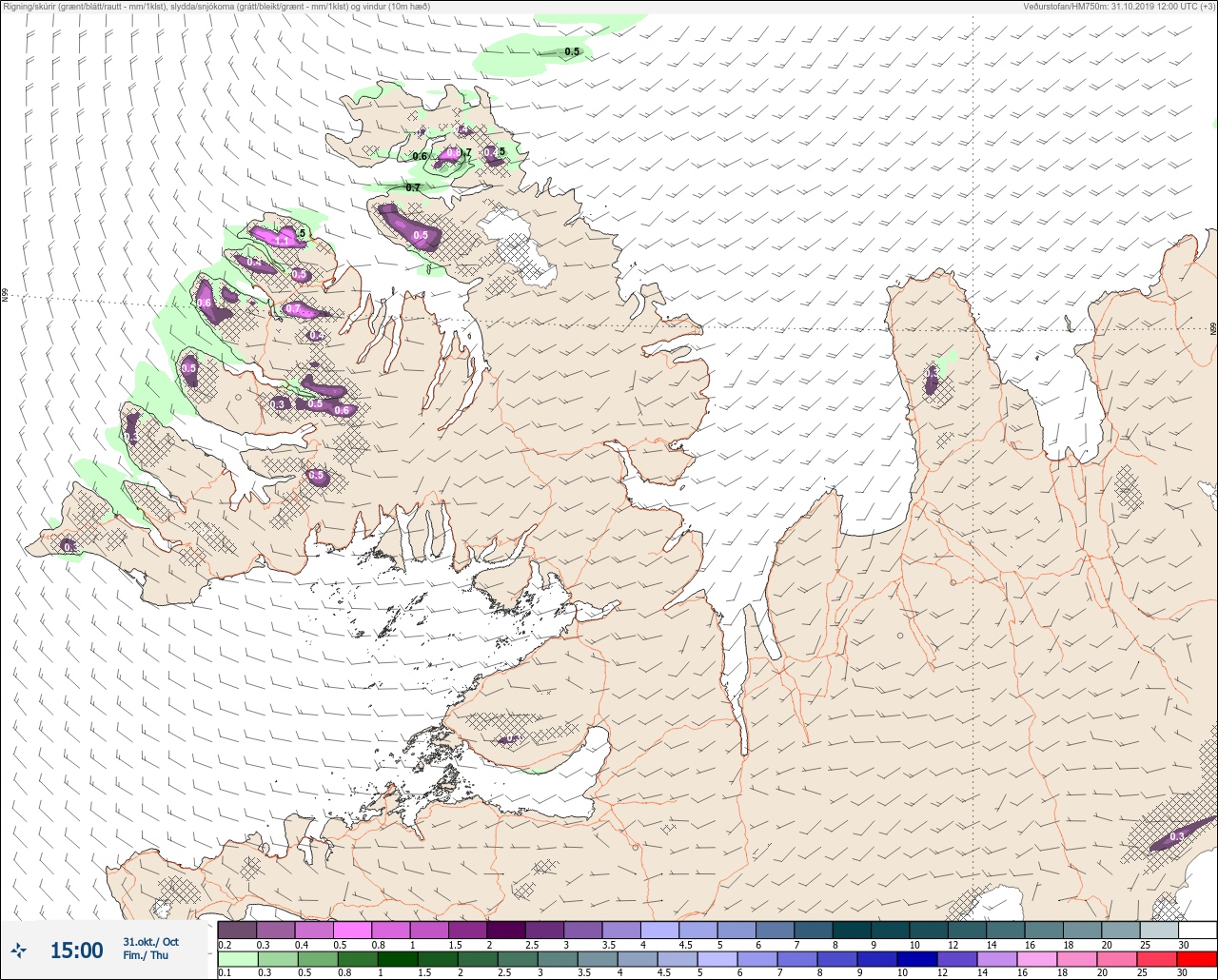This screenshot has height=980, width=1218.
Task: Click the Veðurstofan logo icon beside 15:00
Action: coord(19,950)
